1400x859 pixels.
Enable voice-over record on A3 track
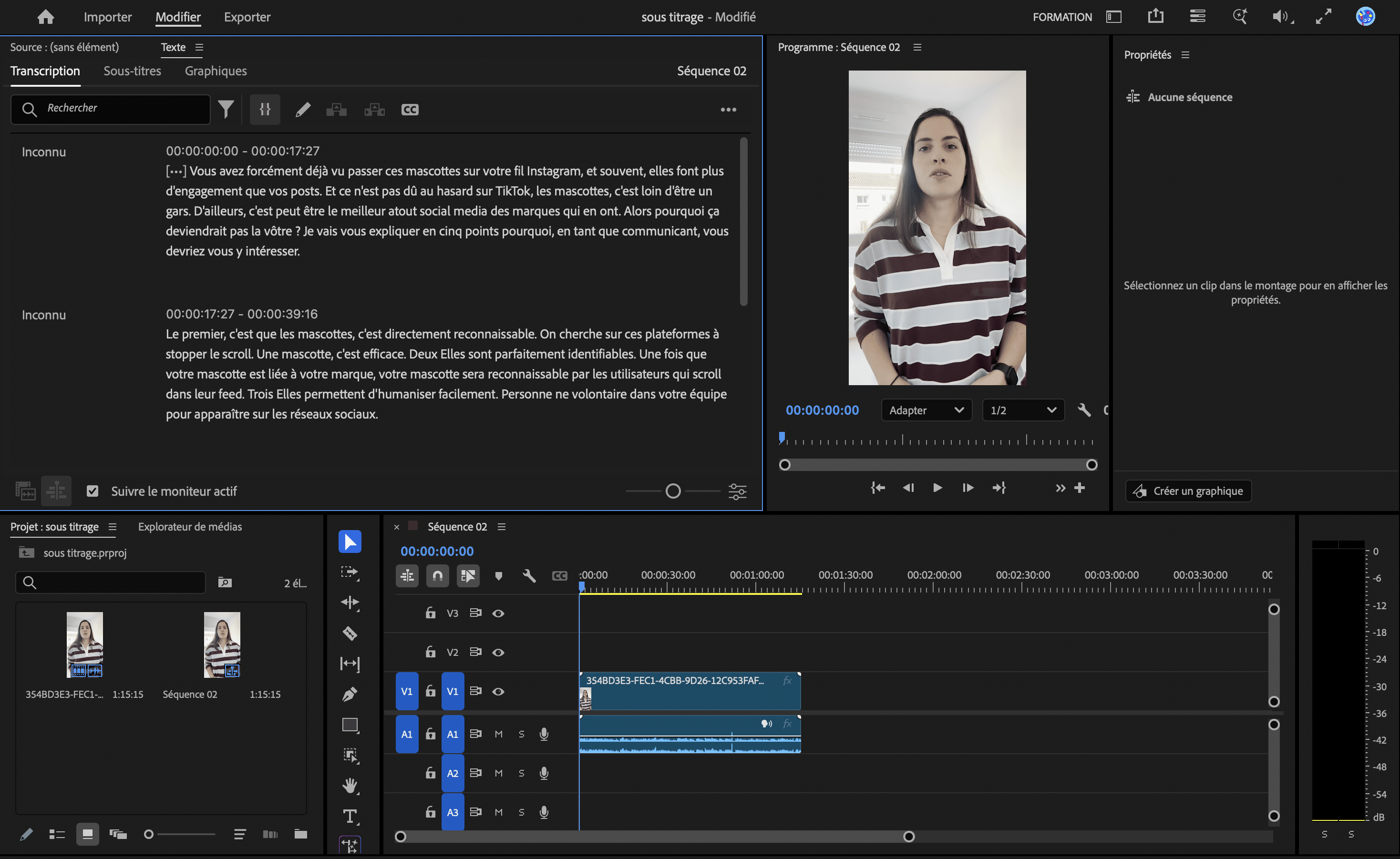tap(544, 812)
